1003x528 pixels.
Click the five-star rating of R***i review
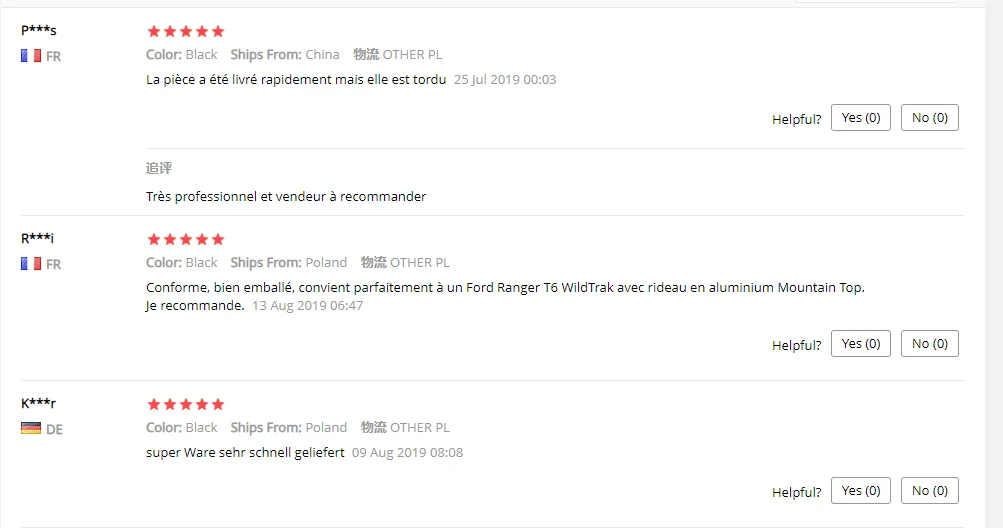(186, 239)
